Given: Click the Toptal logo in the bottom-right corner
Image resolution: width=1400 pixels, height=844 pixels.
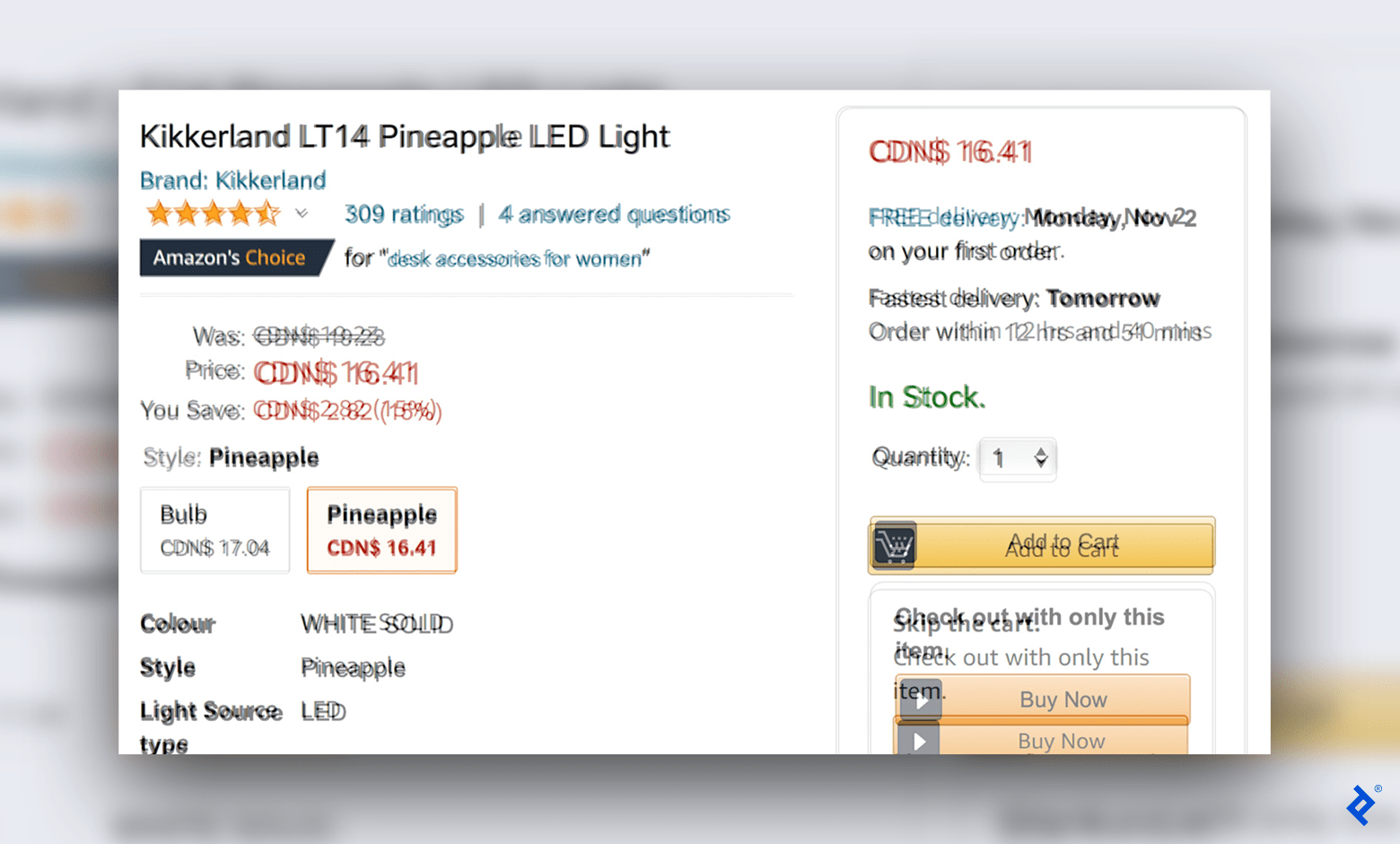Looking at the screenshot, I should (x=1362, y=805).
